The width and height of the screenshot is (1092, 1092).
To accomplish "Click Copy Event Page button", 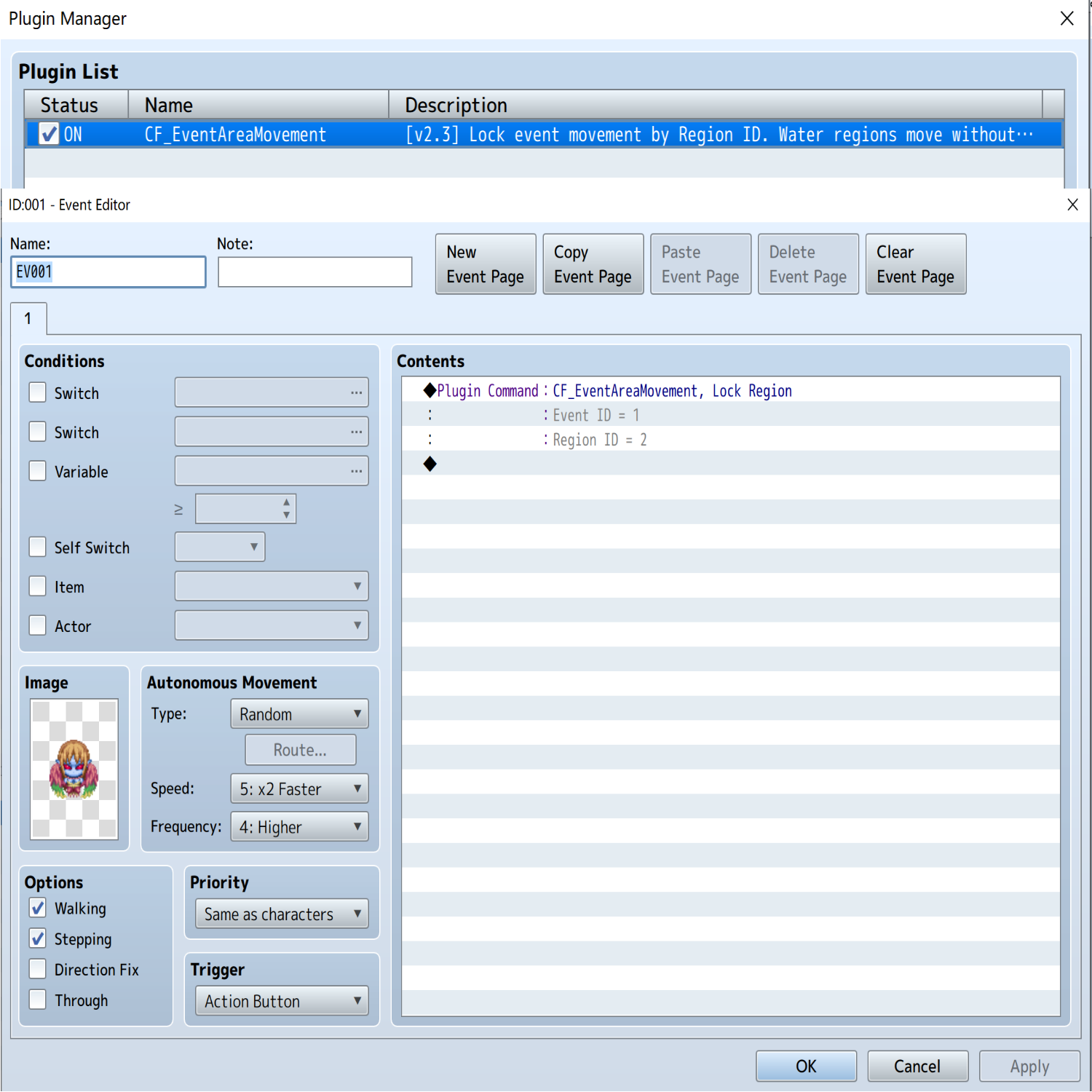I will [593, 264].
